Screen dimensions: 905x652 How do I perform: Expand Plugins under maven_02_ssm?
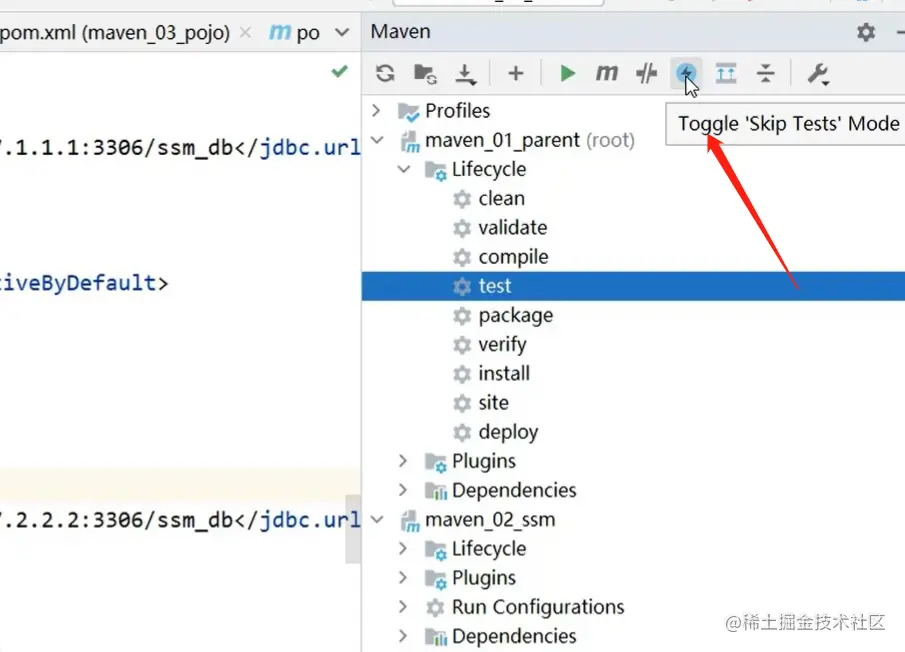(403, 578)
